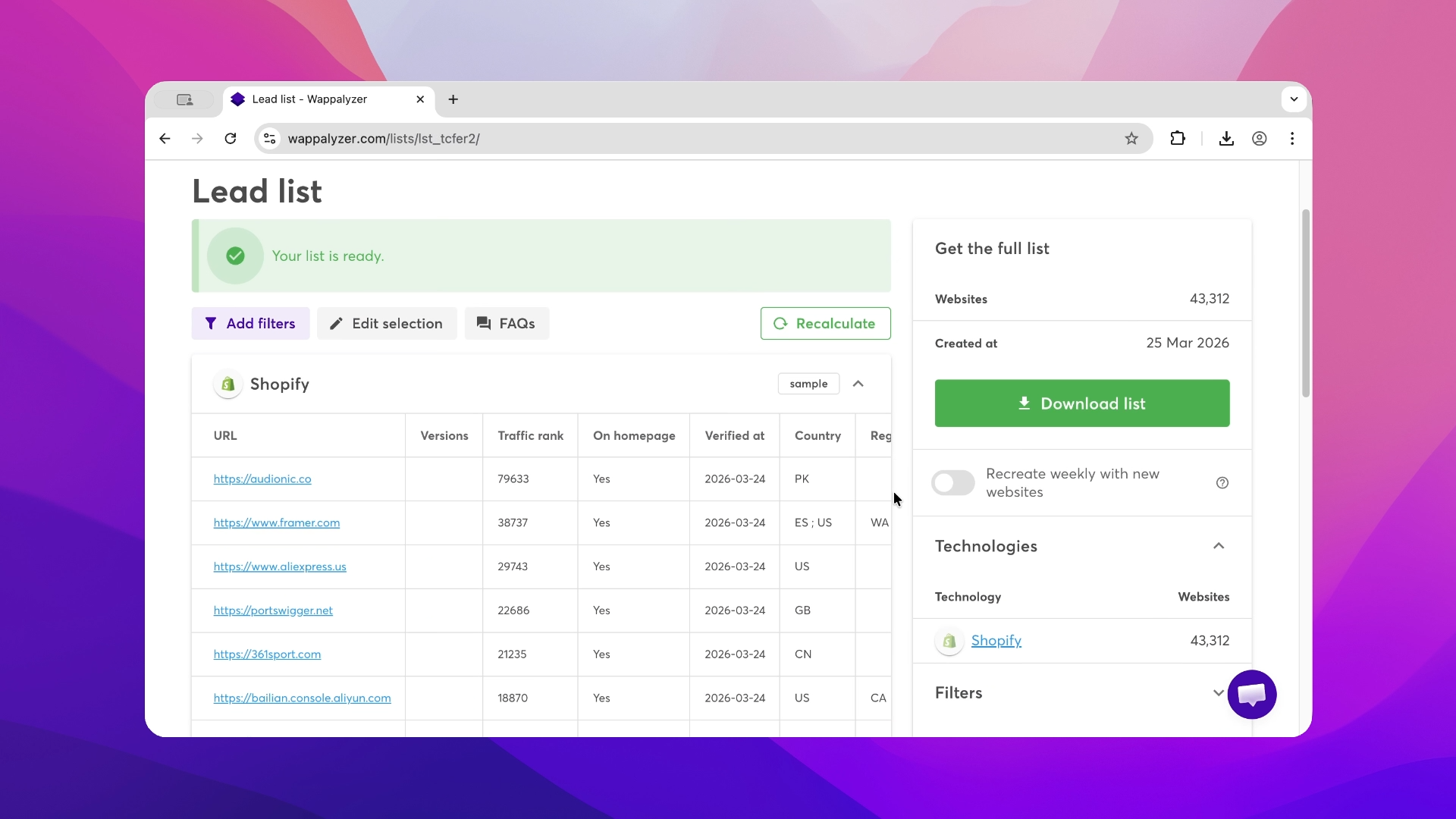
Task: Click the URL column header
Action: tap(225, 436)
